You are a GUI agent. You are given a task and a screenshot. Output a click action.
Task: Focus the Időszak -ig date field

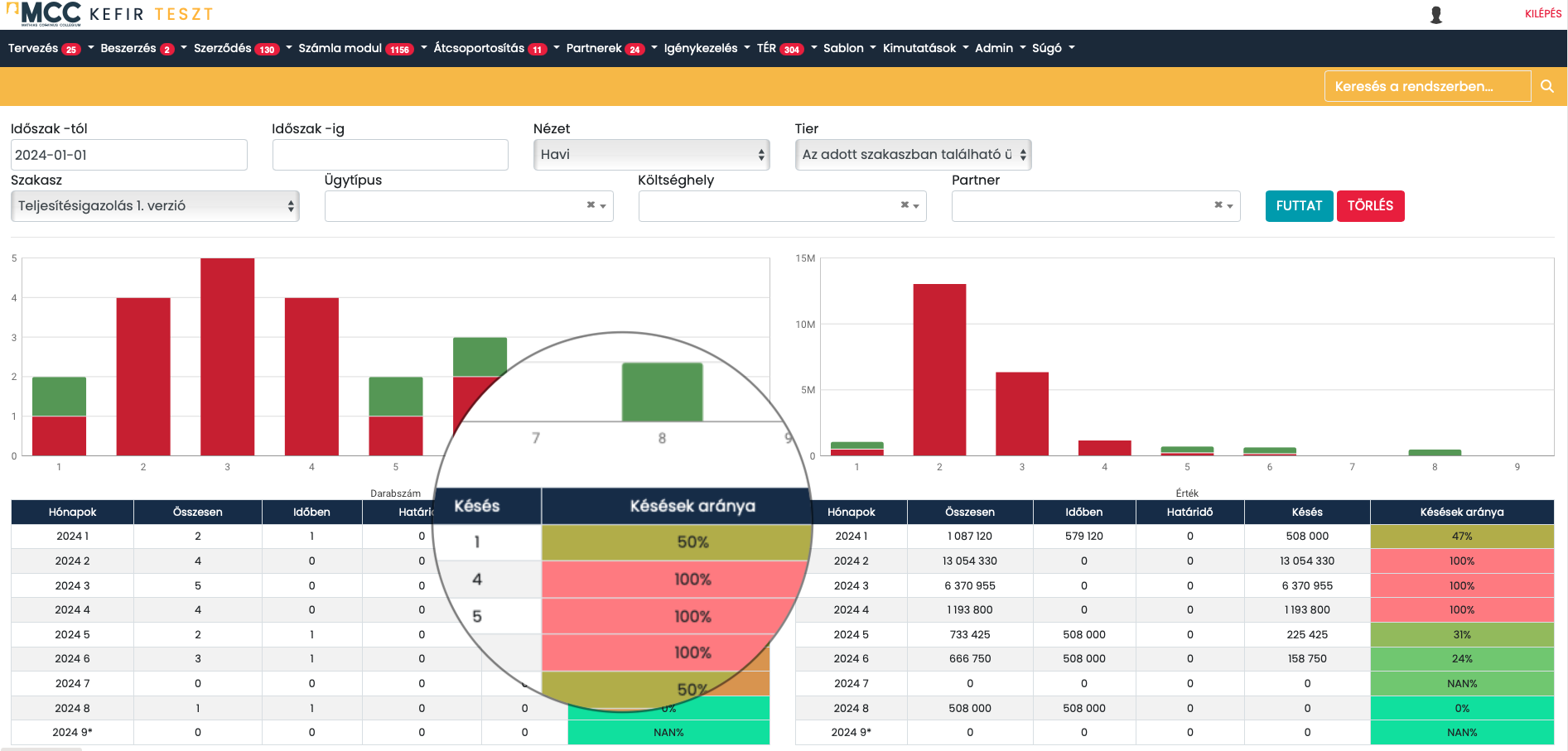click(x=390, y=155)
